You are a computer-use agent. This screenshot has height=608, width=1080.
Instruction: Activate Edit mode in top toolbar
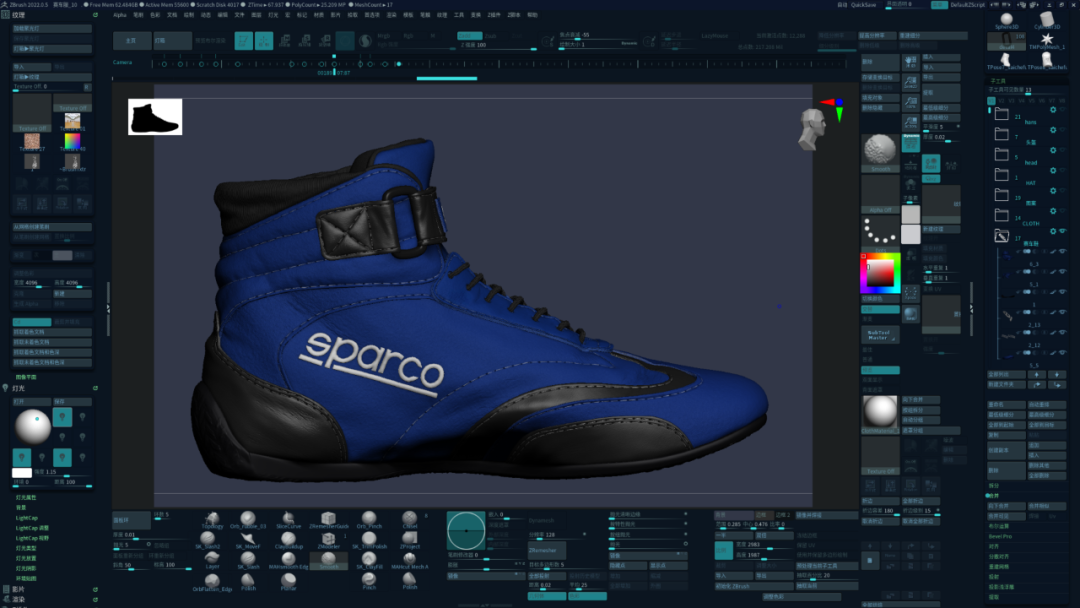tap(244, 41)
